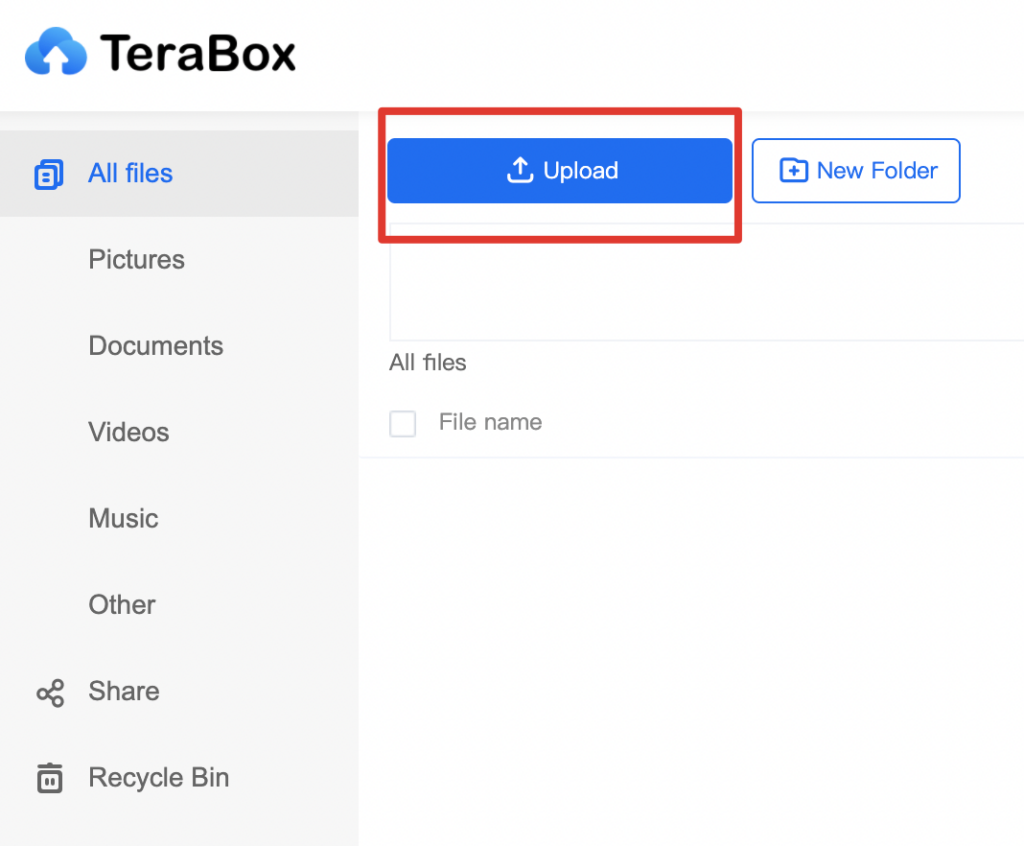Screen dimensions: 1024x846
Task: Click the stacked-files icon next to All files
Action: (48, 173)
